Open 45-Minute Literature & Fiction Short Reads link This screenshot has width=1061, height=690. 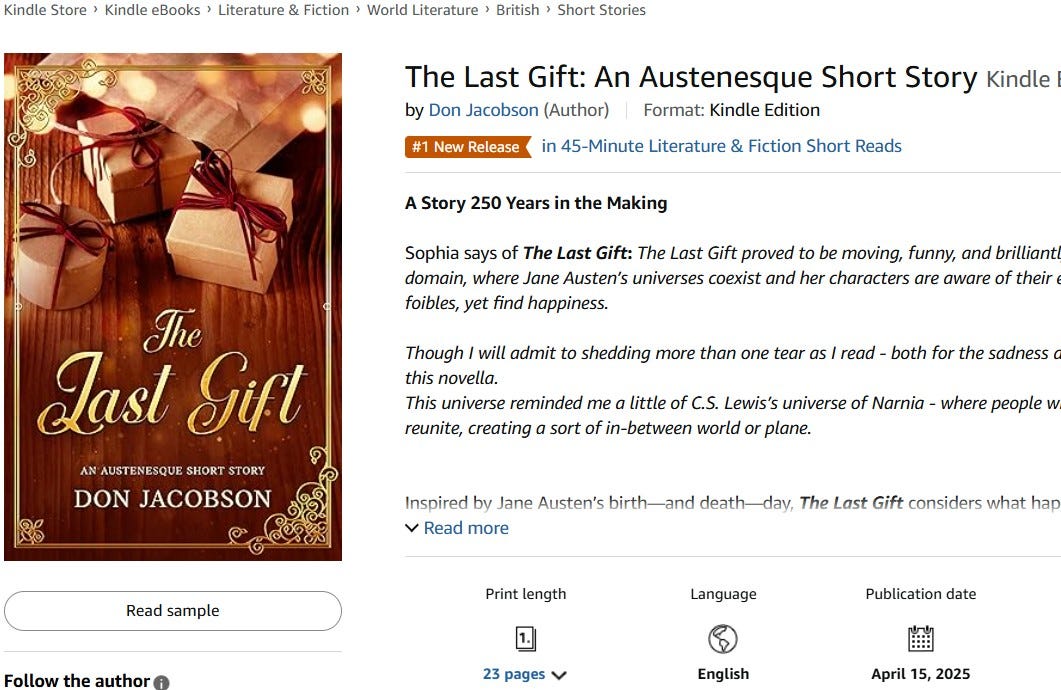click(721, 146)
